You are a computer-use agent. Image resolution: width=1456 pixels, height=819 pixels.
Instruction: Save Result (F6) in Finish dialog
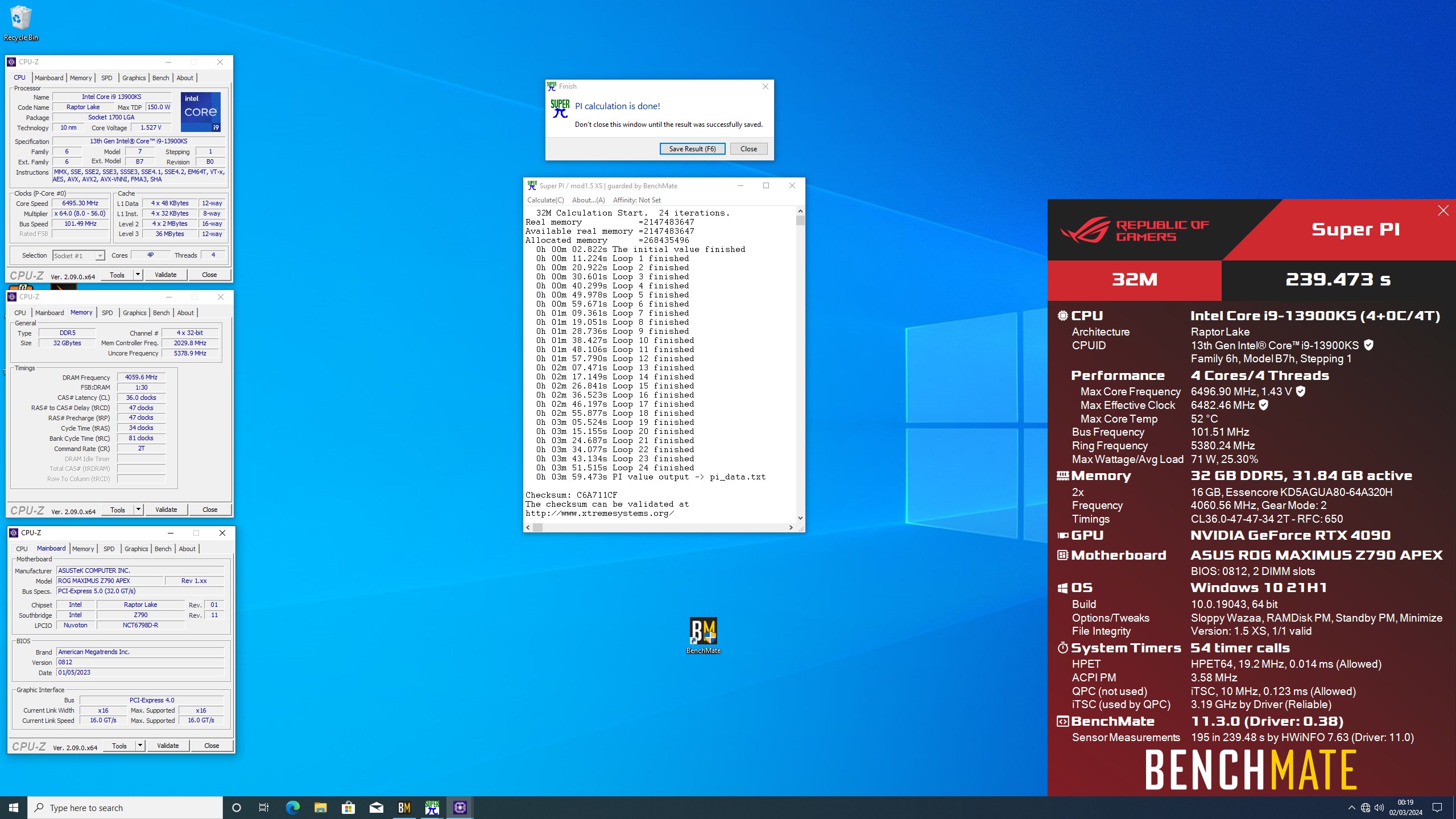click(692, 149)
